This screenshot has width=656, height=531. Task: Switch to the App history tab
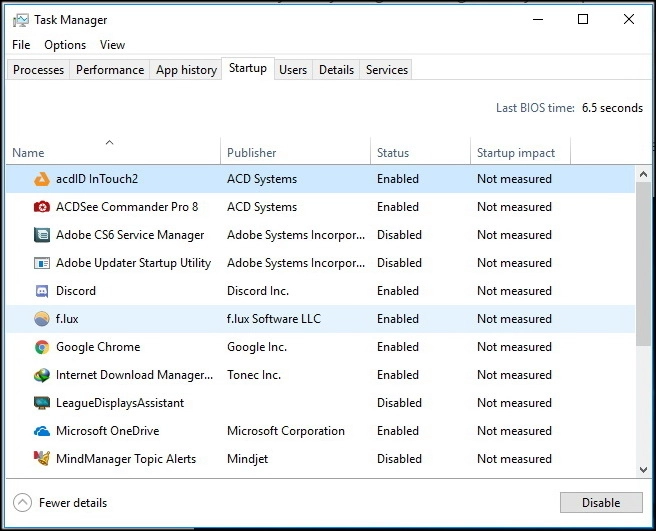(x=186, y=69)
